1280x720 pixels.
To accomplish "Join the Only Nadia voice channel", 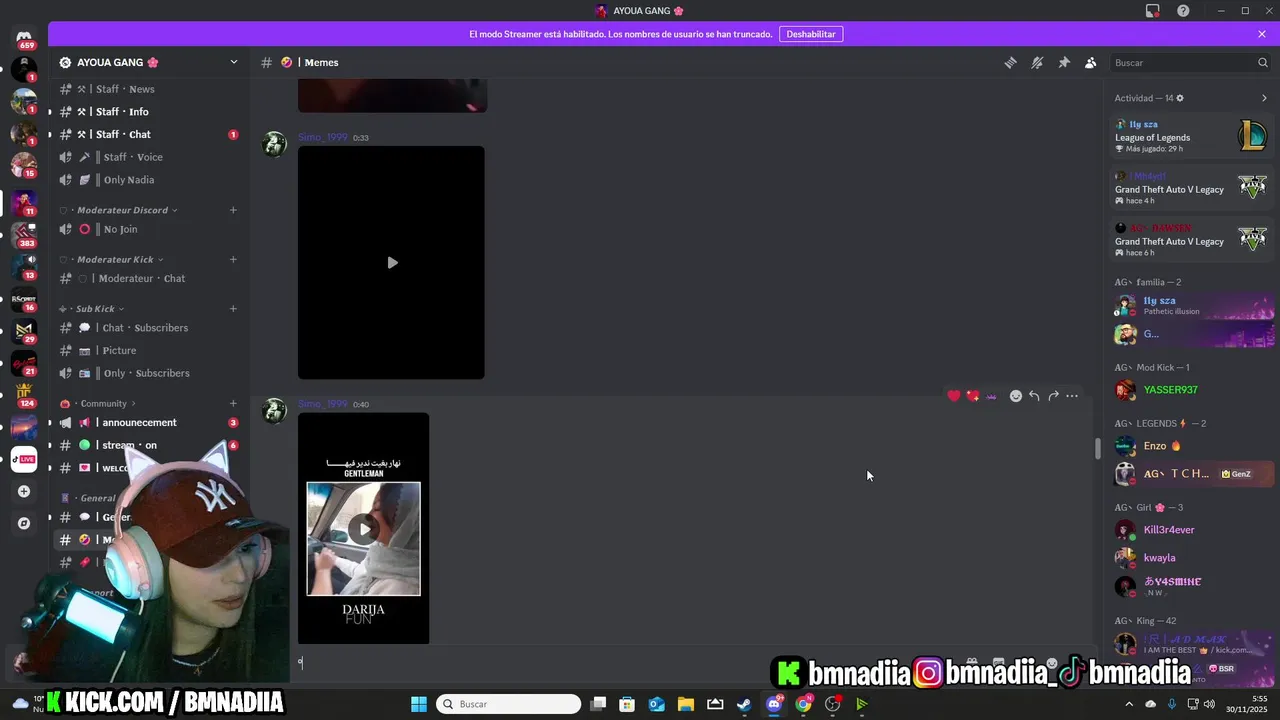I will coord(148,180).
